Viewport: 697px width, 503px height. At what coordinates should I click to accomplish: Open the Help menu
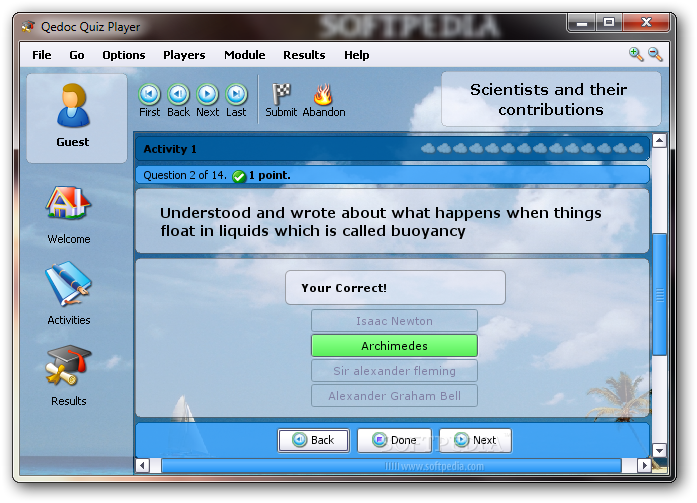[x=357, y=55]
